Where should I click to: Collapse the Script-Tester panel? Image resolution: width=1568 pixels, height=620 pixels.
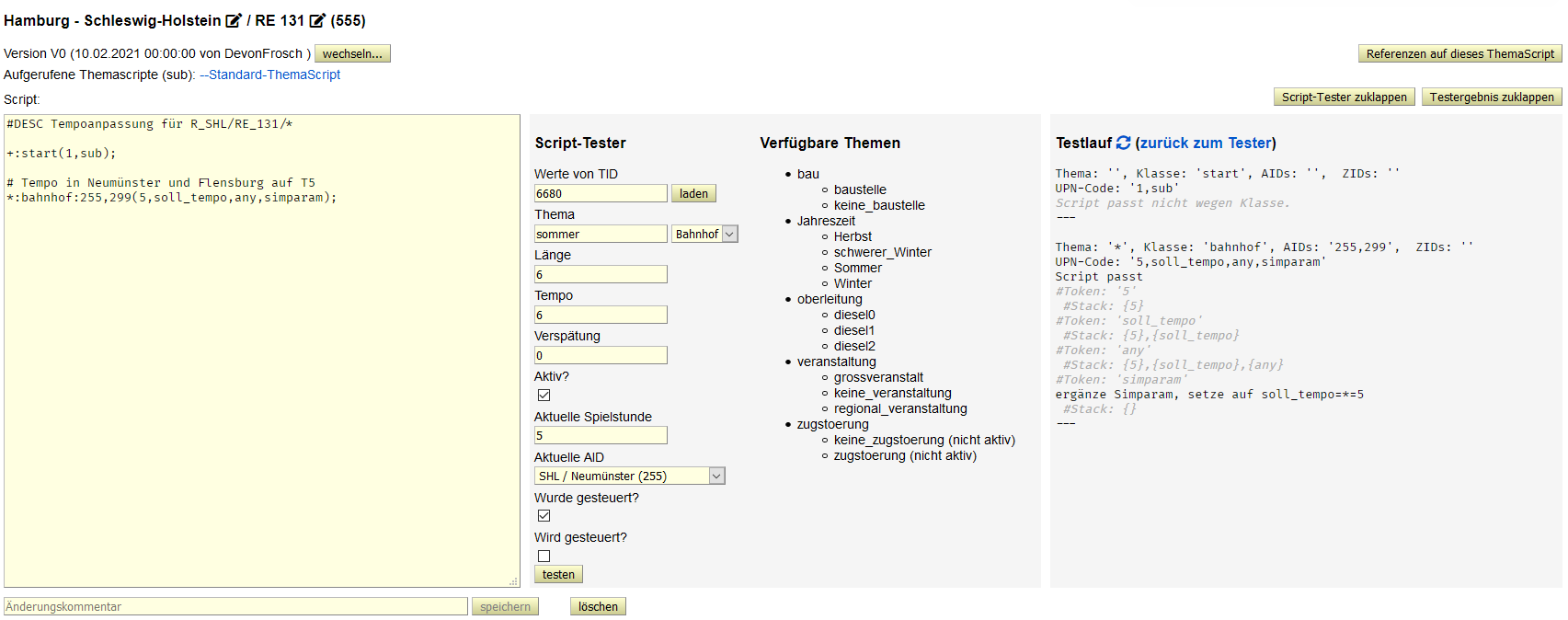click(x=1344, y=98)
